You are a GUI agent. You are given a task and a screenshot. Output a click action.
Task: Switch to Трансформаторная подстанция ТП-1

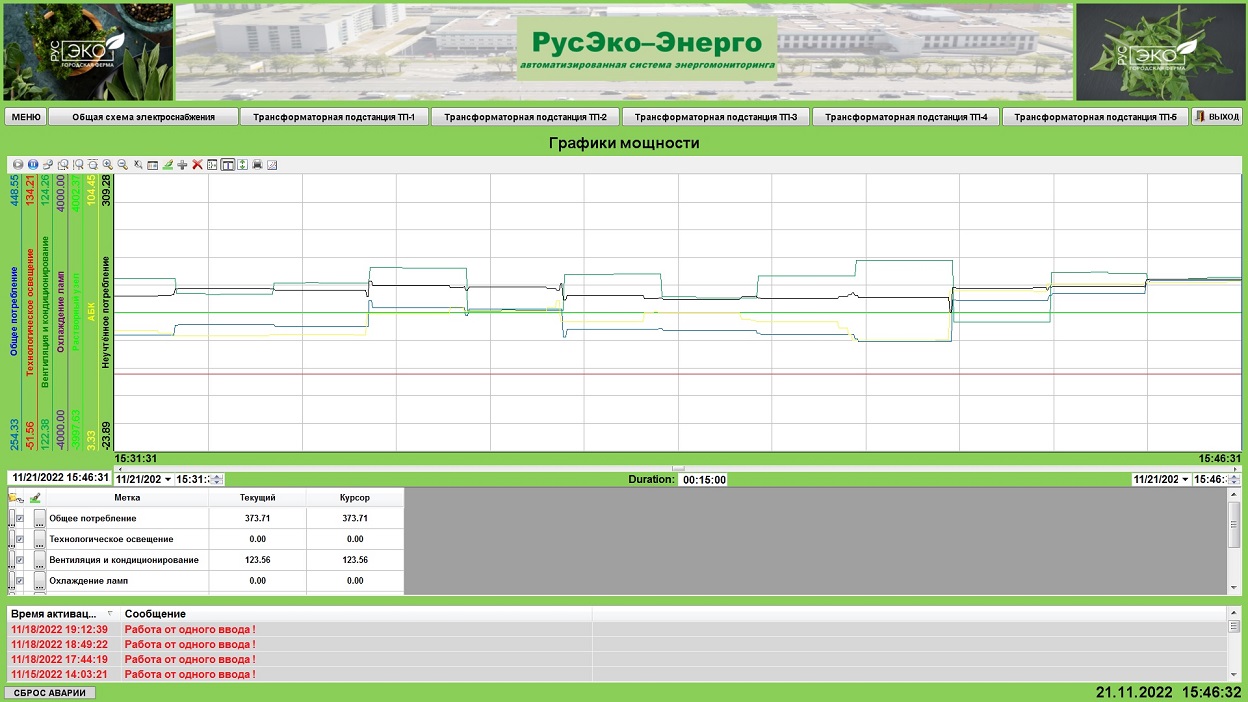(334, 117)
